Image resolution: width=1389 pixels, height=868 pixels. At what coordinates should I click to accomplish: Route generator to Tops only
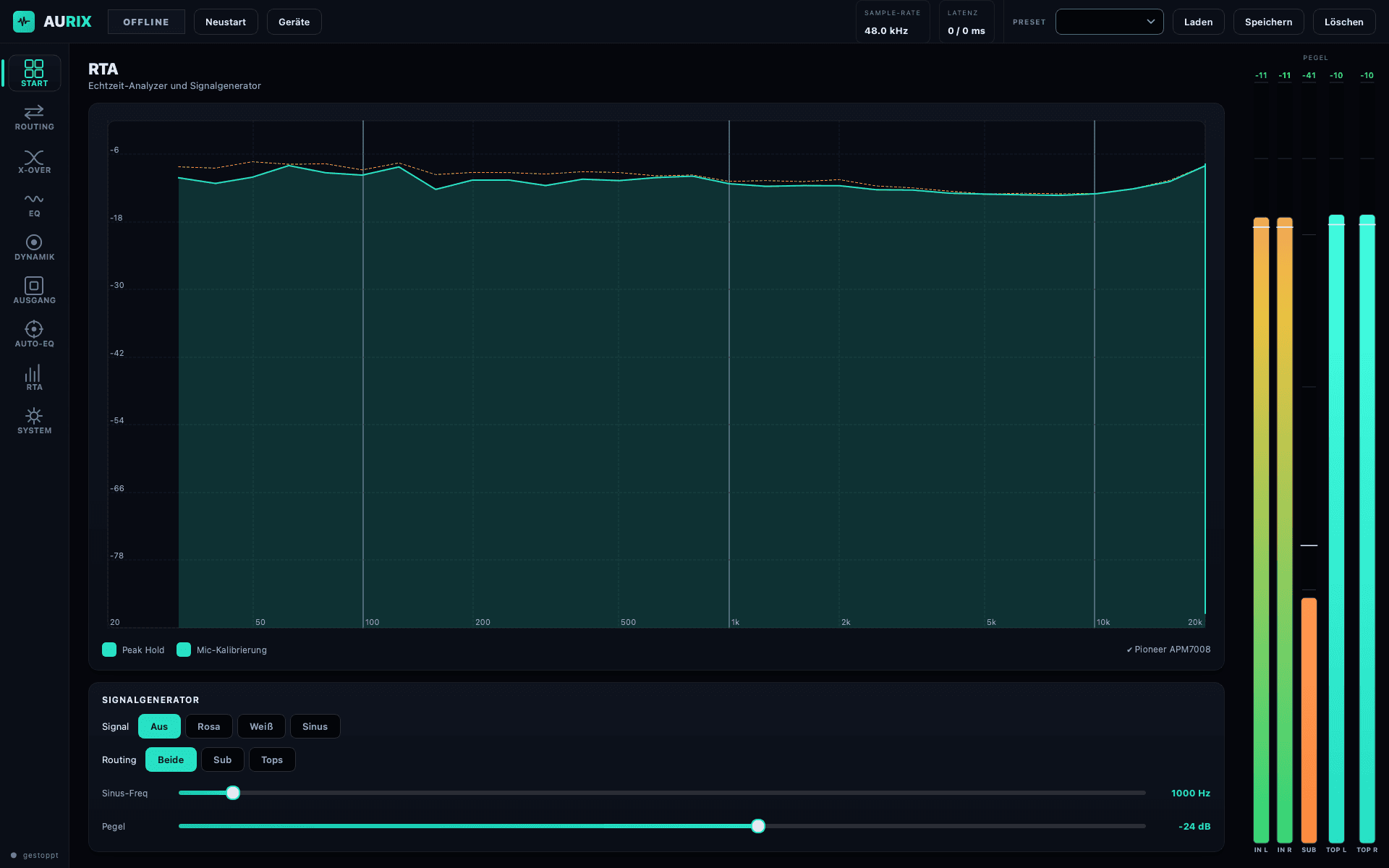click(272, 759)
